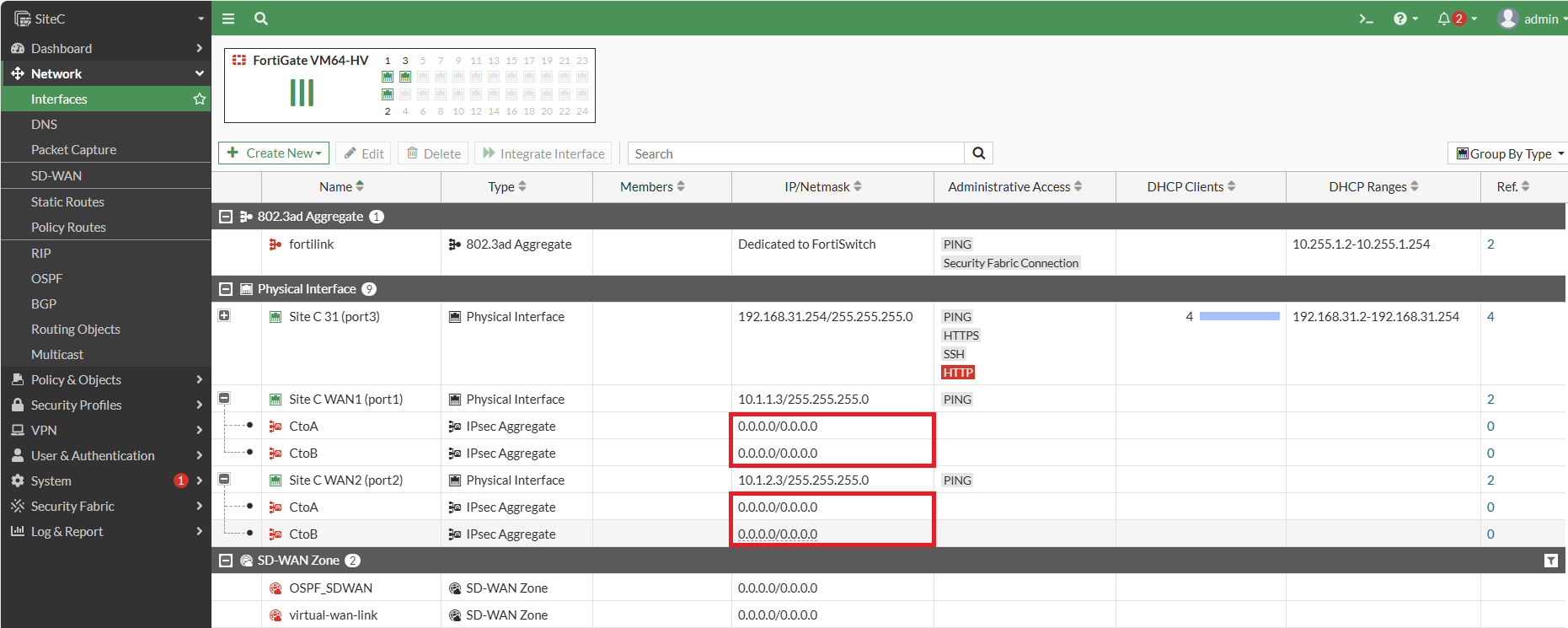Expand Log & Report menu
1568x628 pixels.
pos(105,531)
